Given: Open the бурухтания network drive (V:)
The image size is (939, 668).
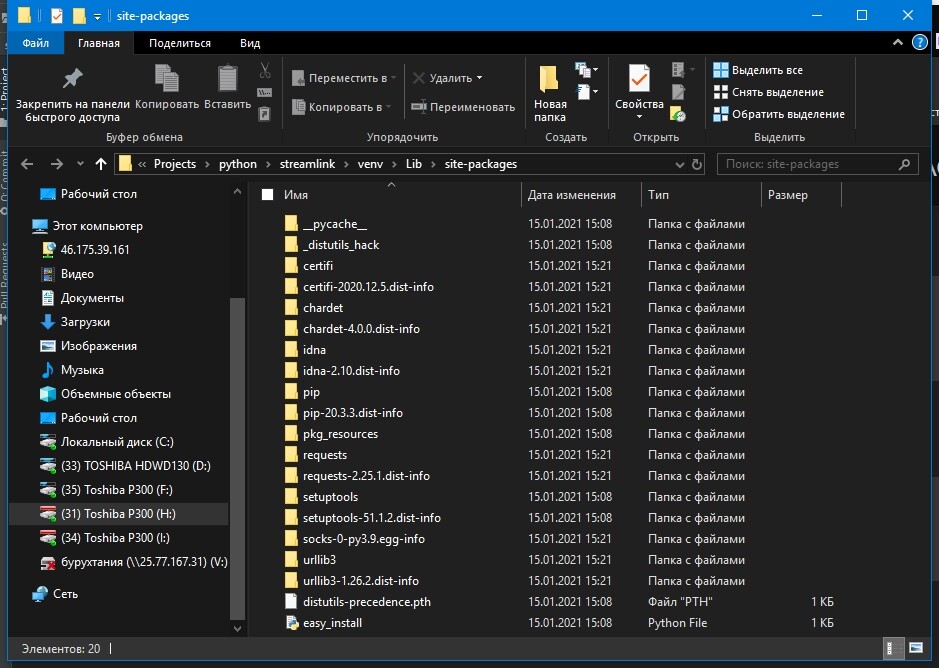Looking at the screenshot, I should 144,562.
